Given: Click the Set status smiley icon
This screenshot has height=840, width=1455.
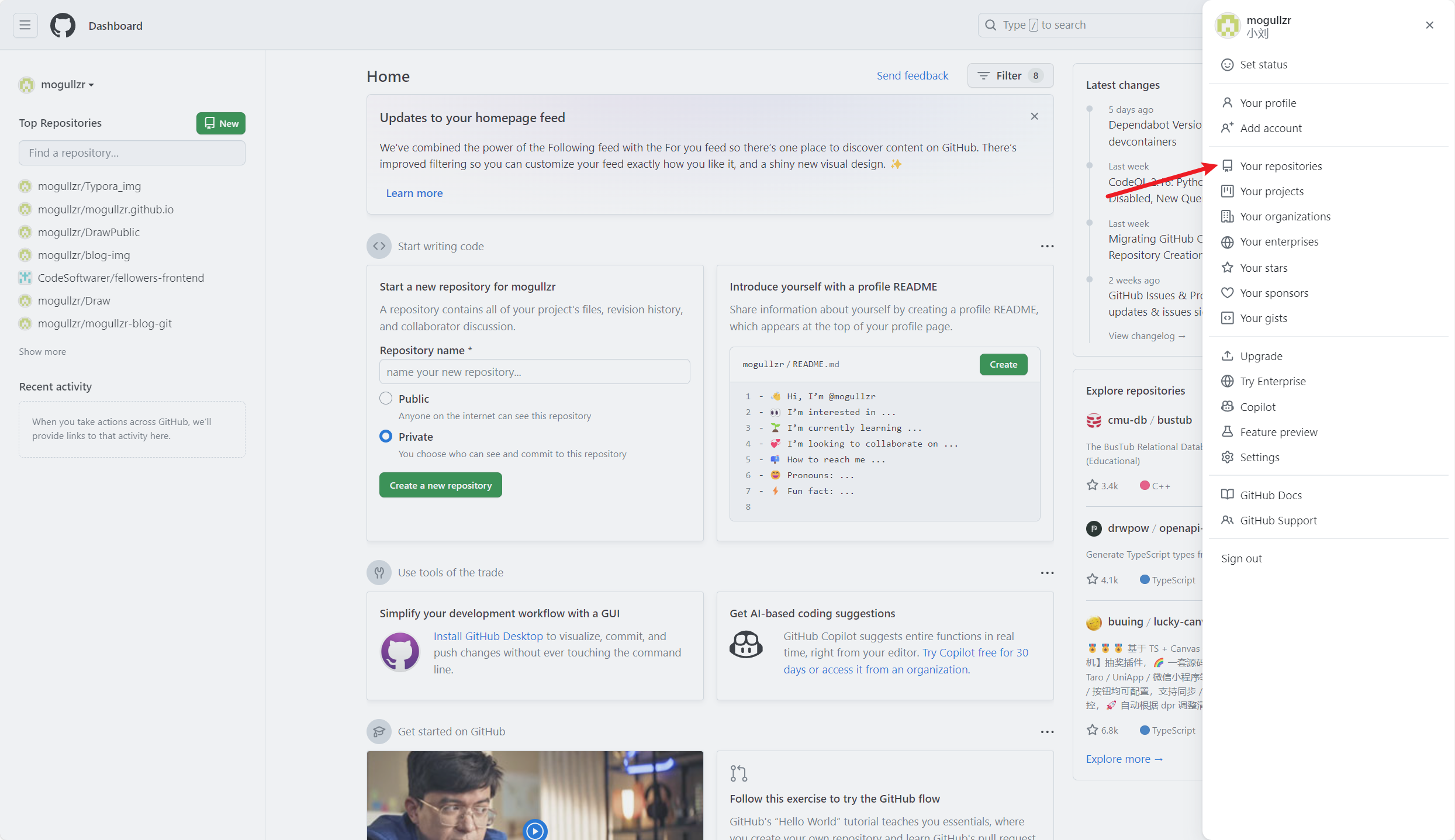Looking at the screenshot, I should point(1227,65).
